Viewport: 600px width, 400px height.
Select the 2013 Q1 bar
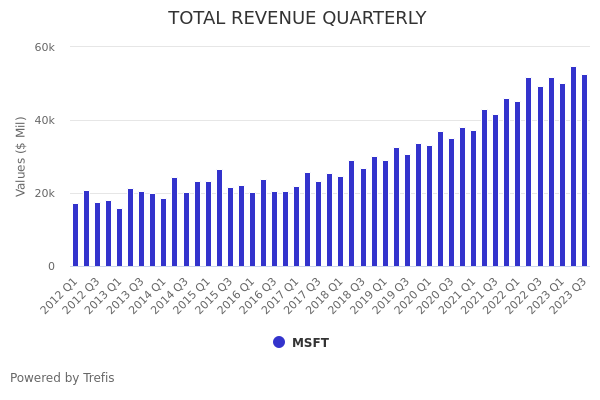point(119,238)
